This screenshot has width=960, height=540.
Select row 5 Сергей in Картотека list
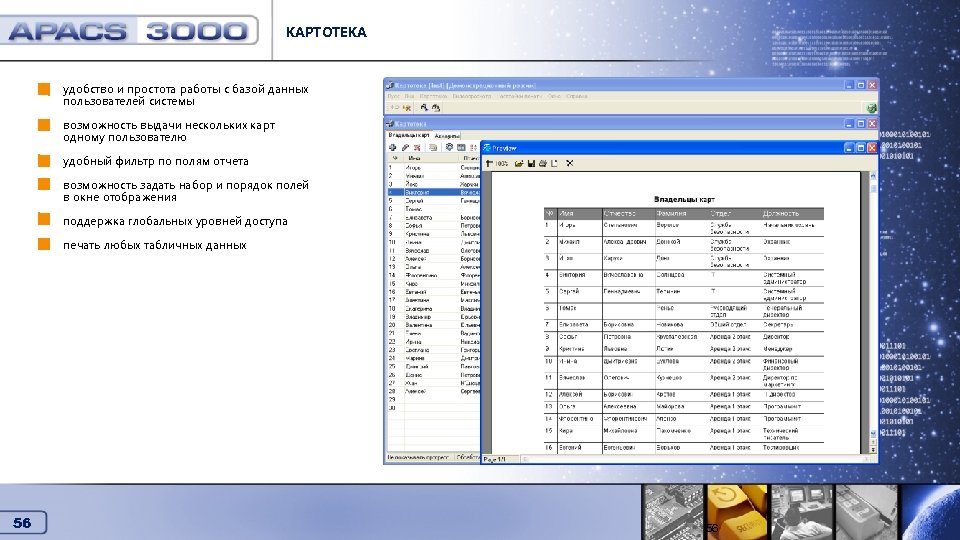(434, 201)
